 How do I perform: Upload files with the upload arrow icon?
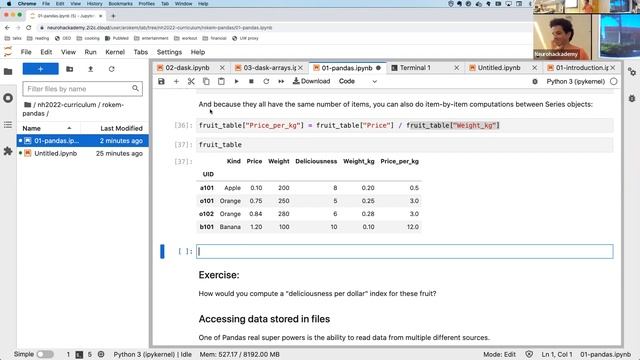(x=91, y=69)
